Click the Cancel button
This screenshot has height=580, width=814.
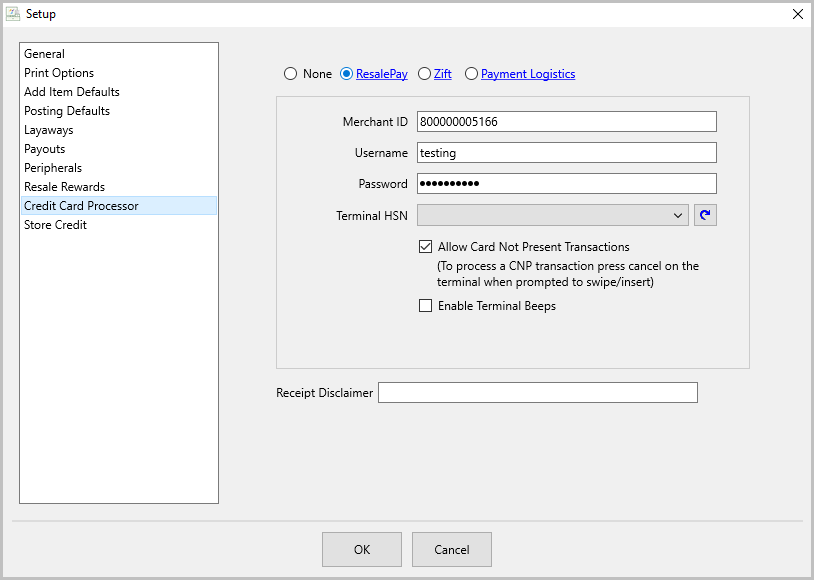click(x=452, y=549)
